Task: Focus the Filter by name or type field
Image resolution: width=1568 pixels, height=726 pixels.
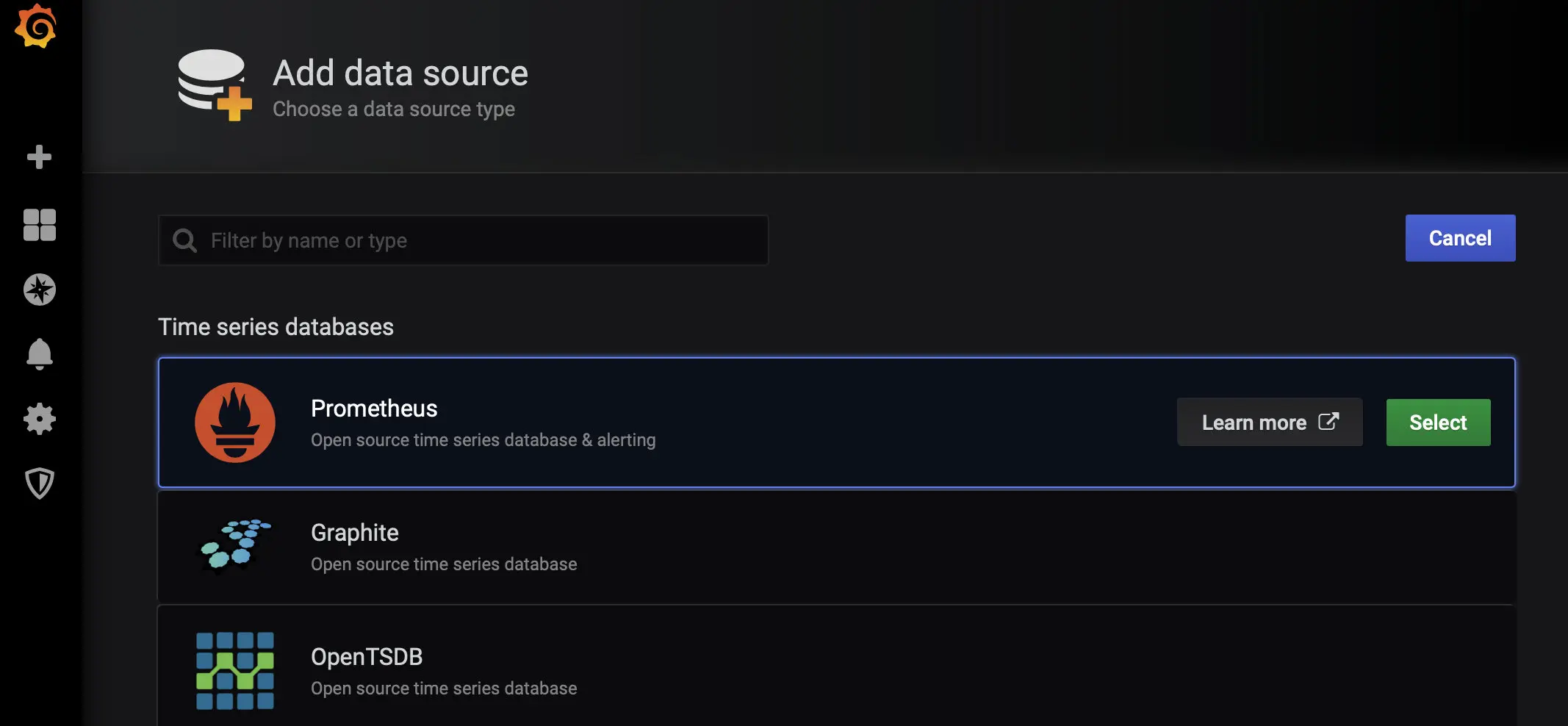Action: (464, 240)
